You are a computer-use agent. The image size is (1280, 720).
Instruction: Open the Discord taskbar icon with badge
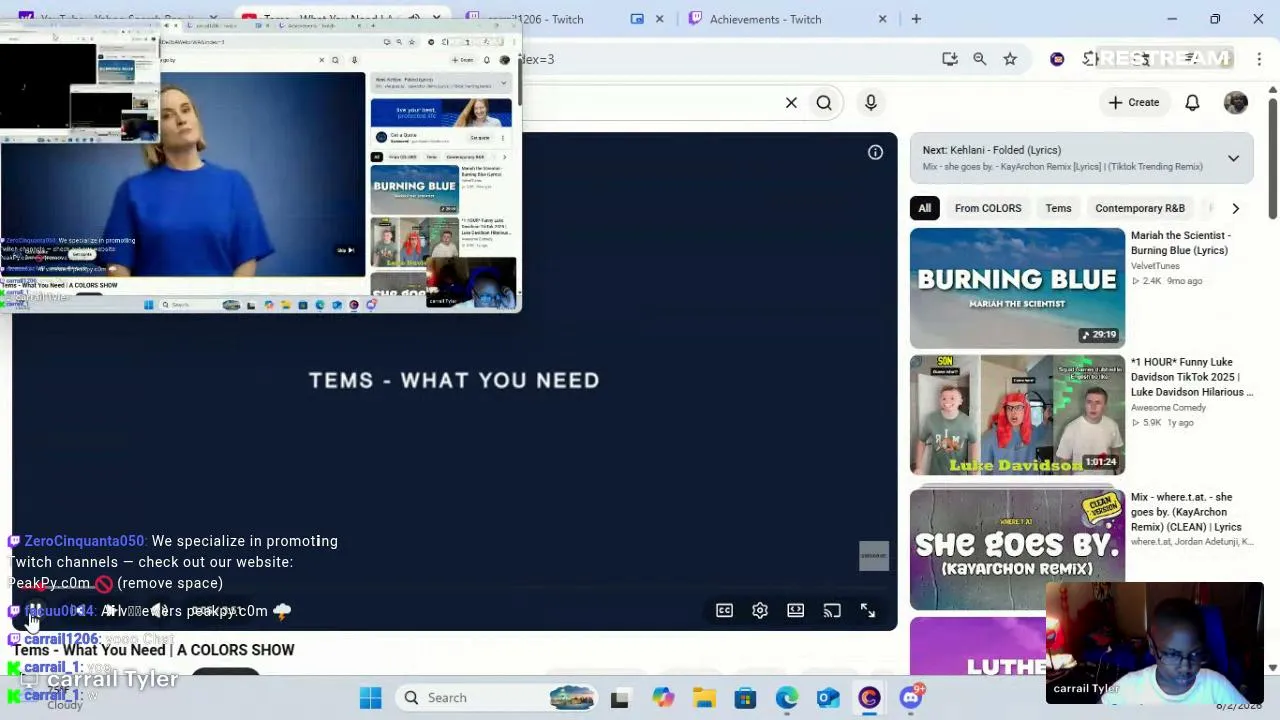911,698
